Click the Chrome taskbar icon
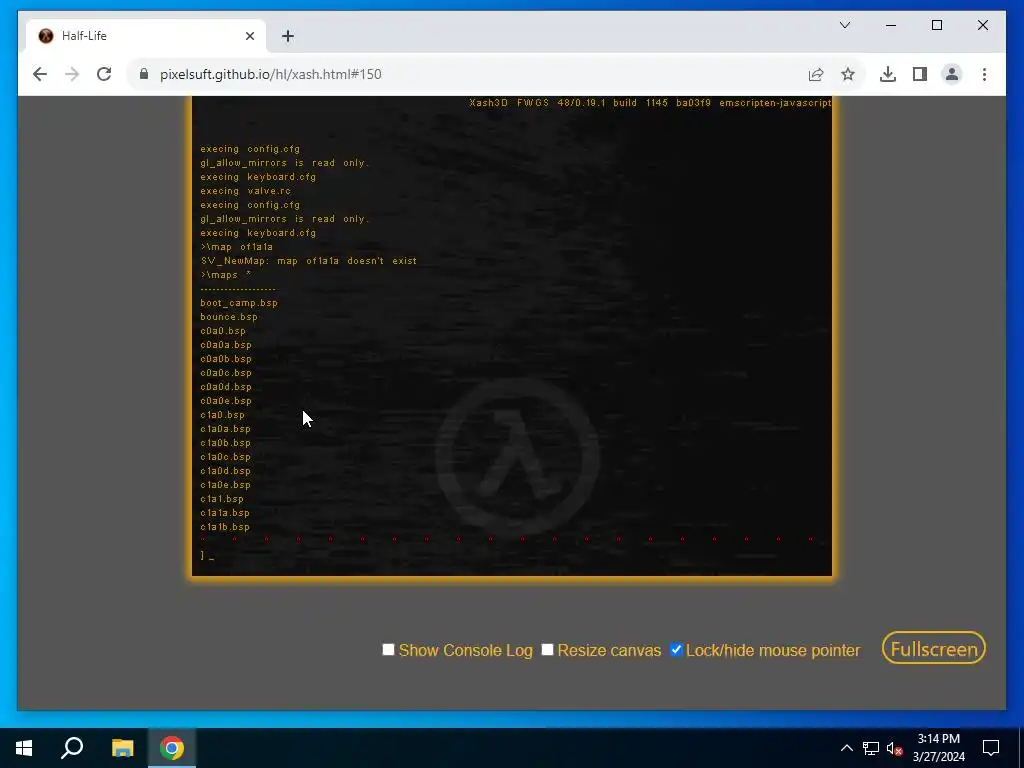 pos(172,748)
